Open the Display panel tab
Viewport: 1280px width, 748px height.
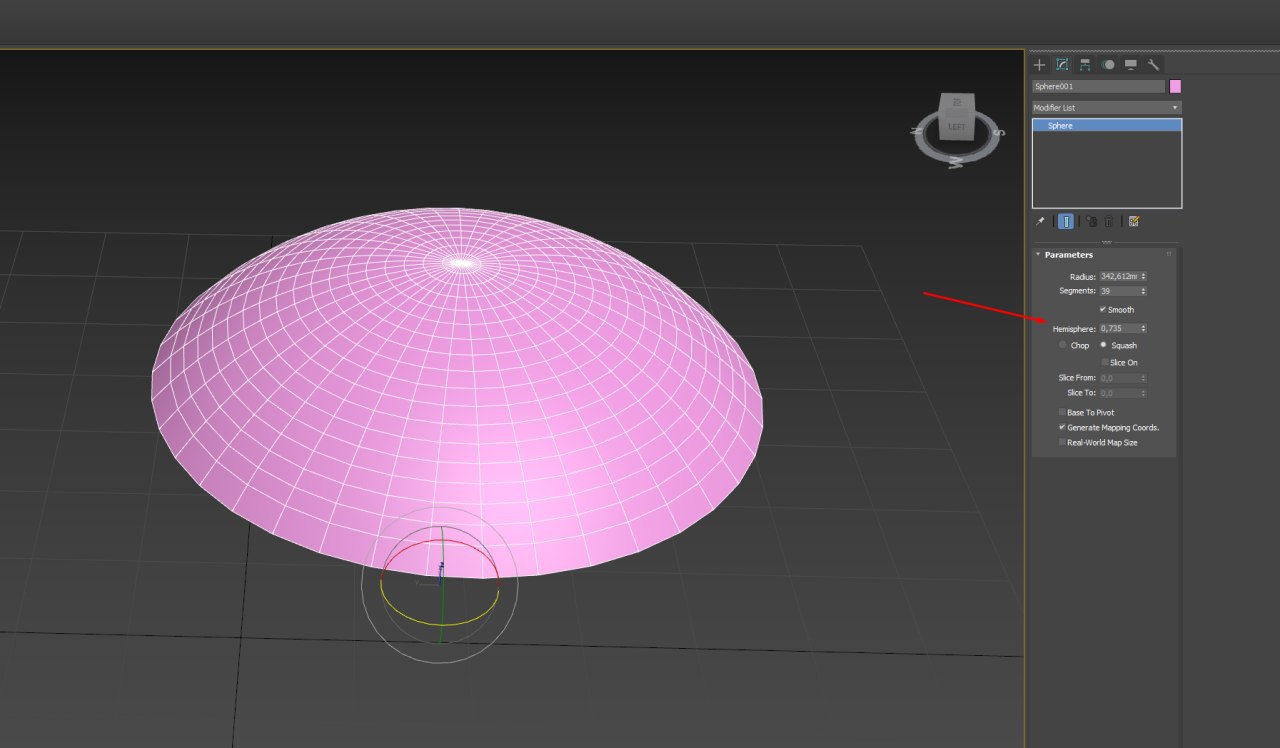point(1130,64)
